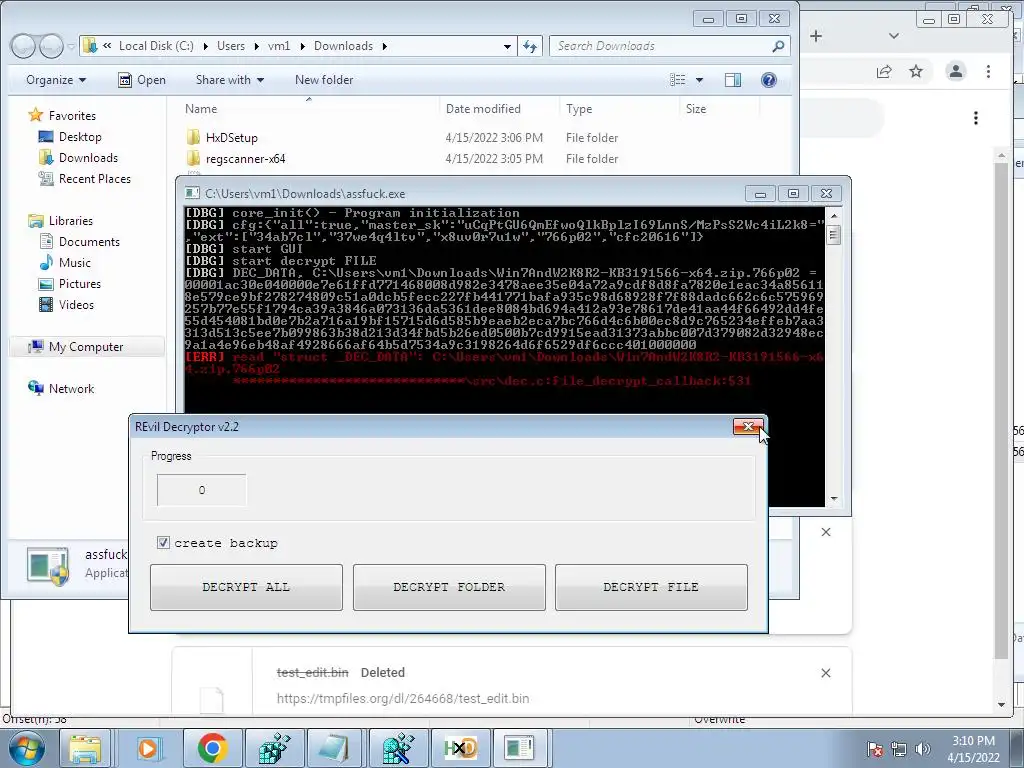Close the REvil Decryptor window

748,426
